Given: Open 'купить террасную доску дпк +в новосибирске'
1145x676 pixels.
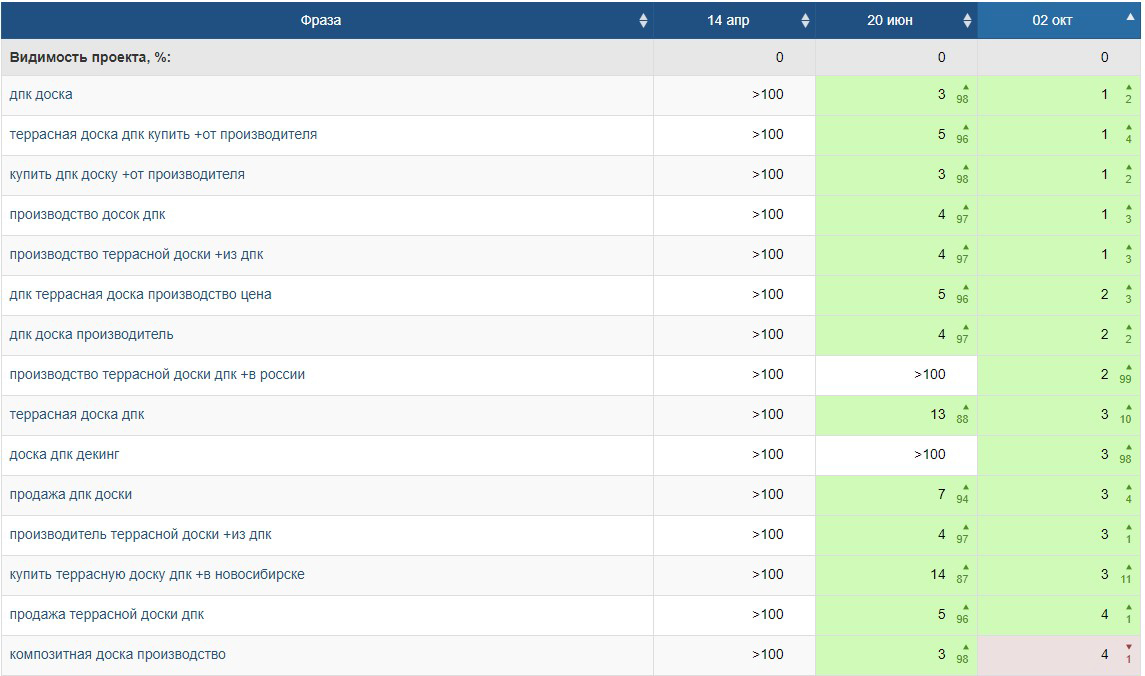Looking at the screenshot, I should 157,575.
